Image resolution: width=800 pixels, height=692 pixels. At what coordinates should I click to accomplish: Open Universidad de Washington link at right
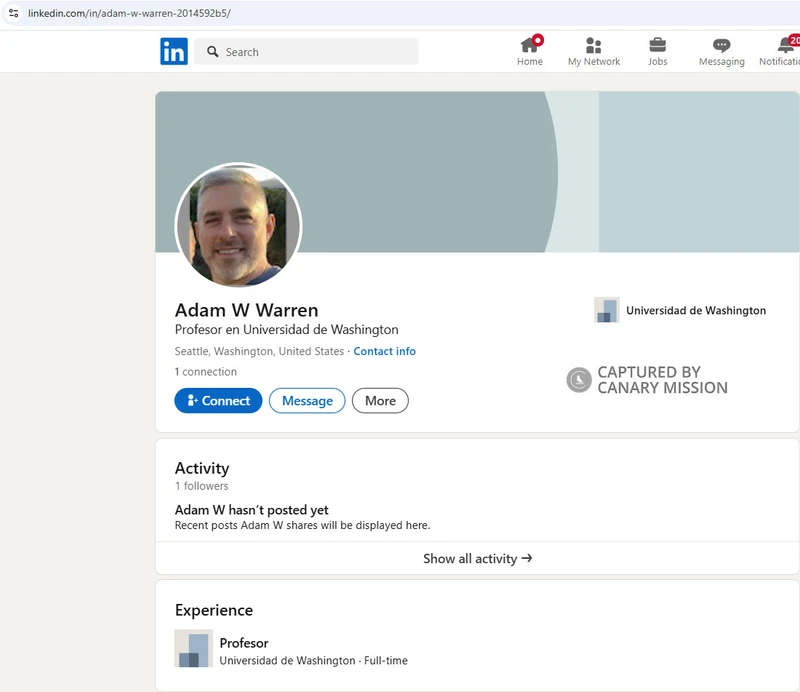pyautogui.click(x=696, y=310)
